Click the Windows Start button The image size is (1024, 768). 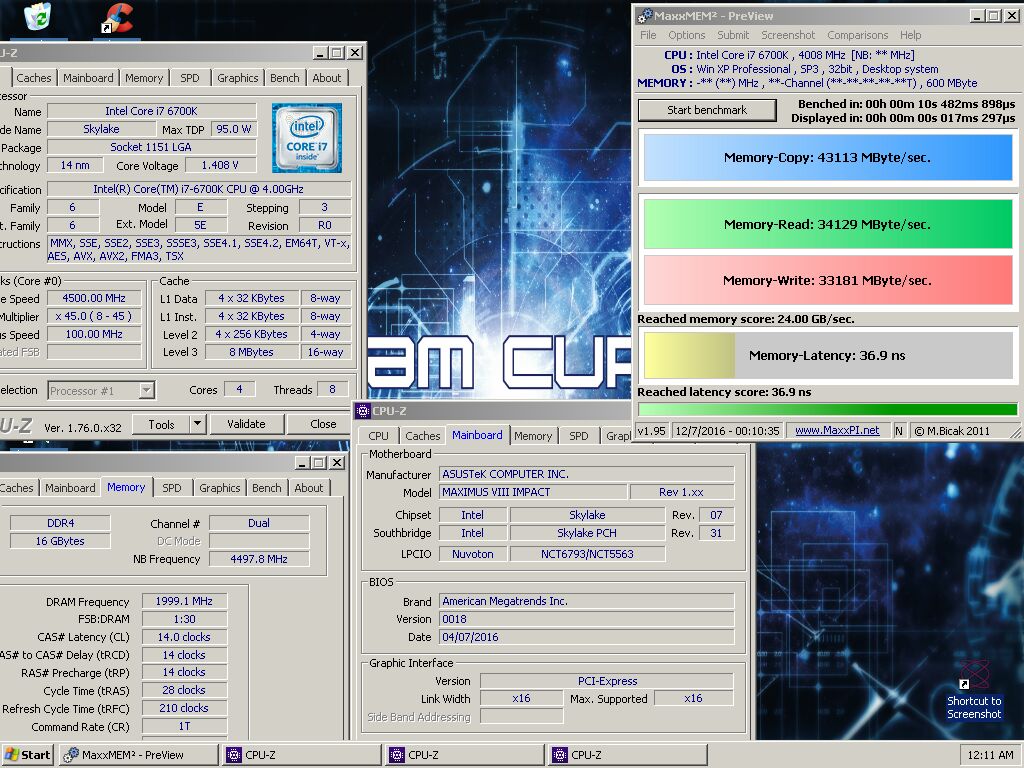tap(27, 755)
